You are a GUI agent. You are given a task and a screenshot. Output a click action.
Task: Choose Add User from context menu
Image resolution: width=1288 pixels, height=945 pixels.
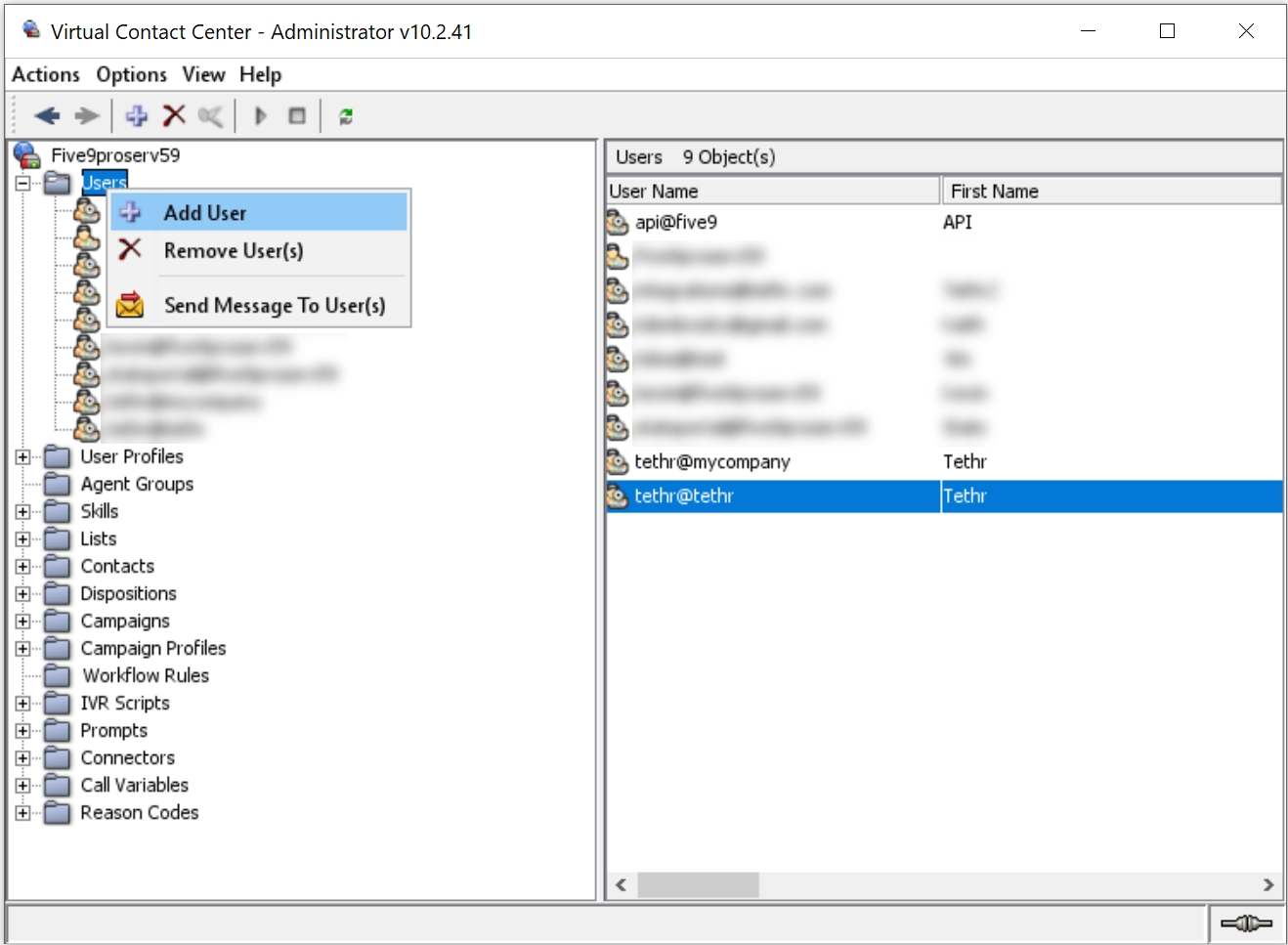point(204,213)
